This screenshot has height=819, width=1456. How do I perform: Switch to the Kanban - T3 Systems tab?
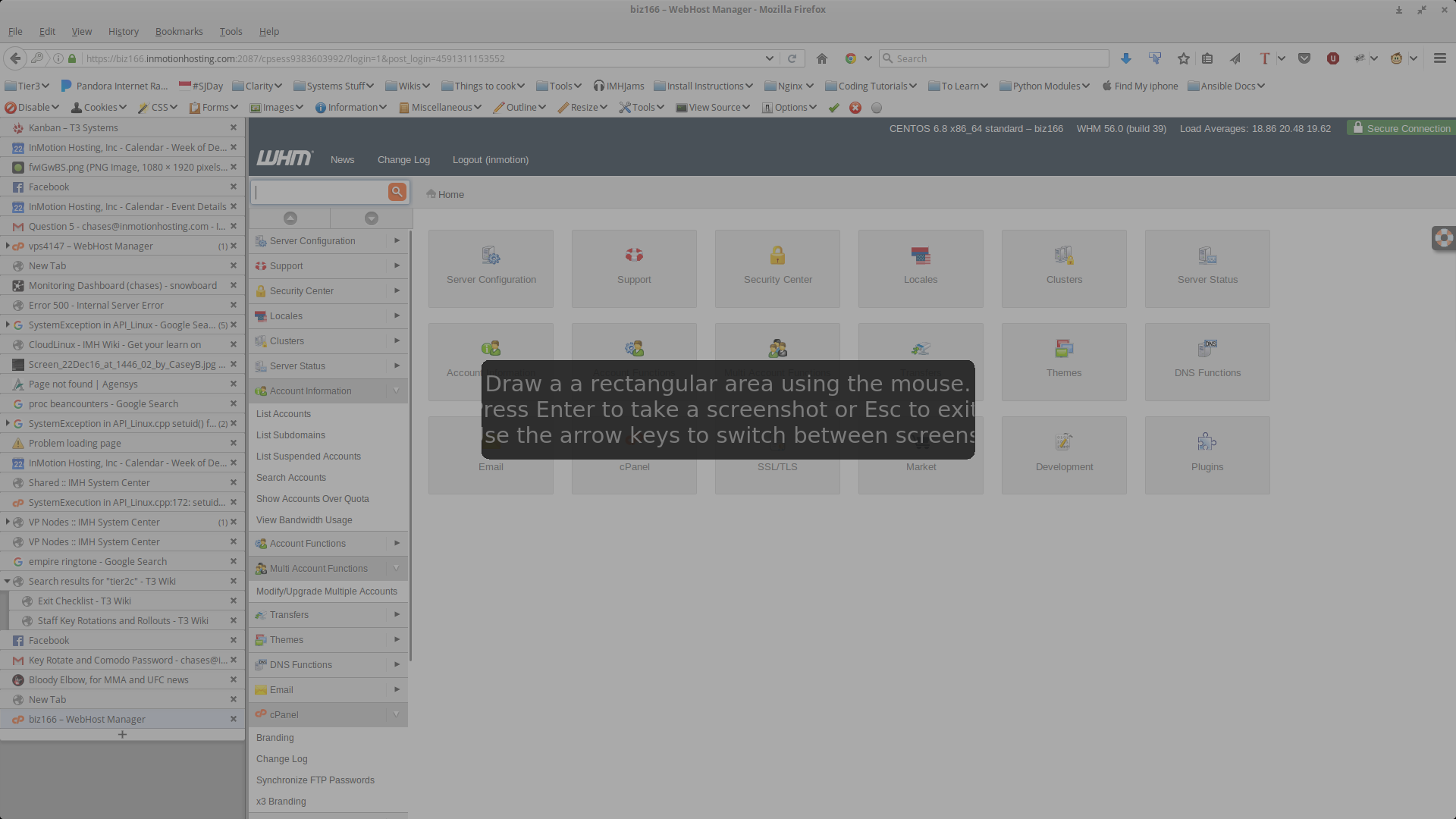coord(73,127)
